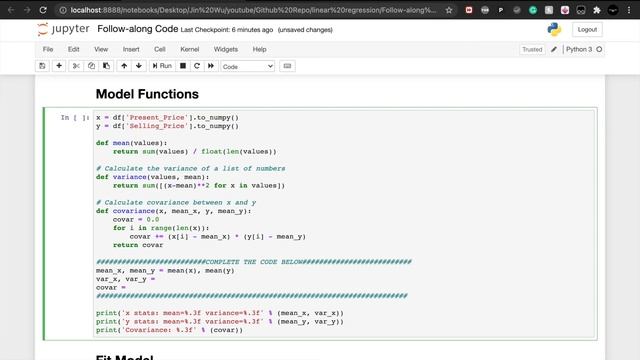Screen dimensions: 640x360
Task: Click the print Covariance line
Action: click(169, 330)
